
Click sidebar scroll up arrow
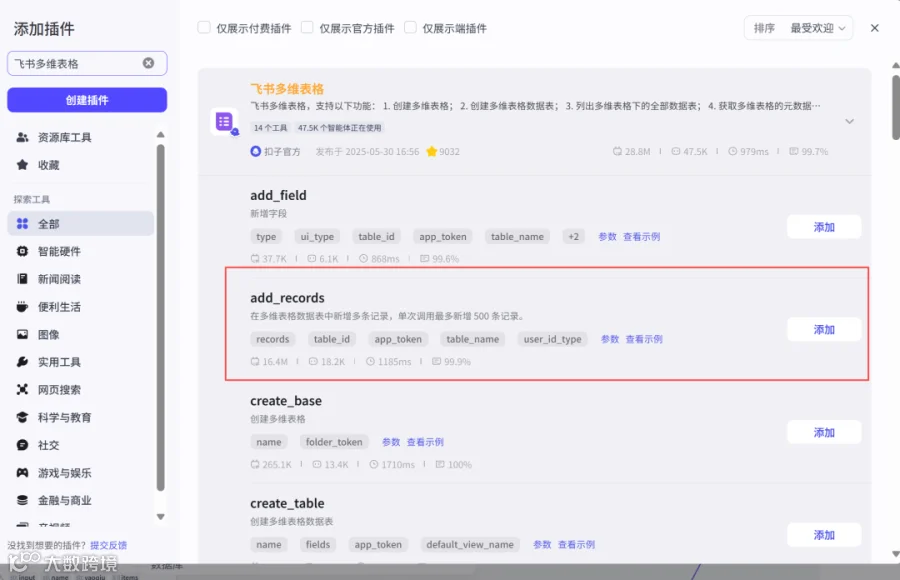pos(161,134)
